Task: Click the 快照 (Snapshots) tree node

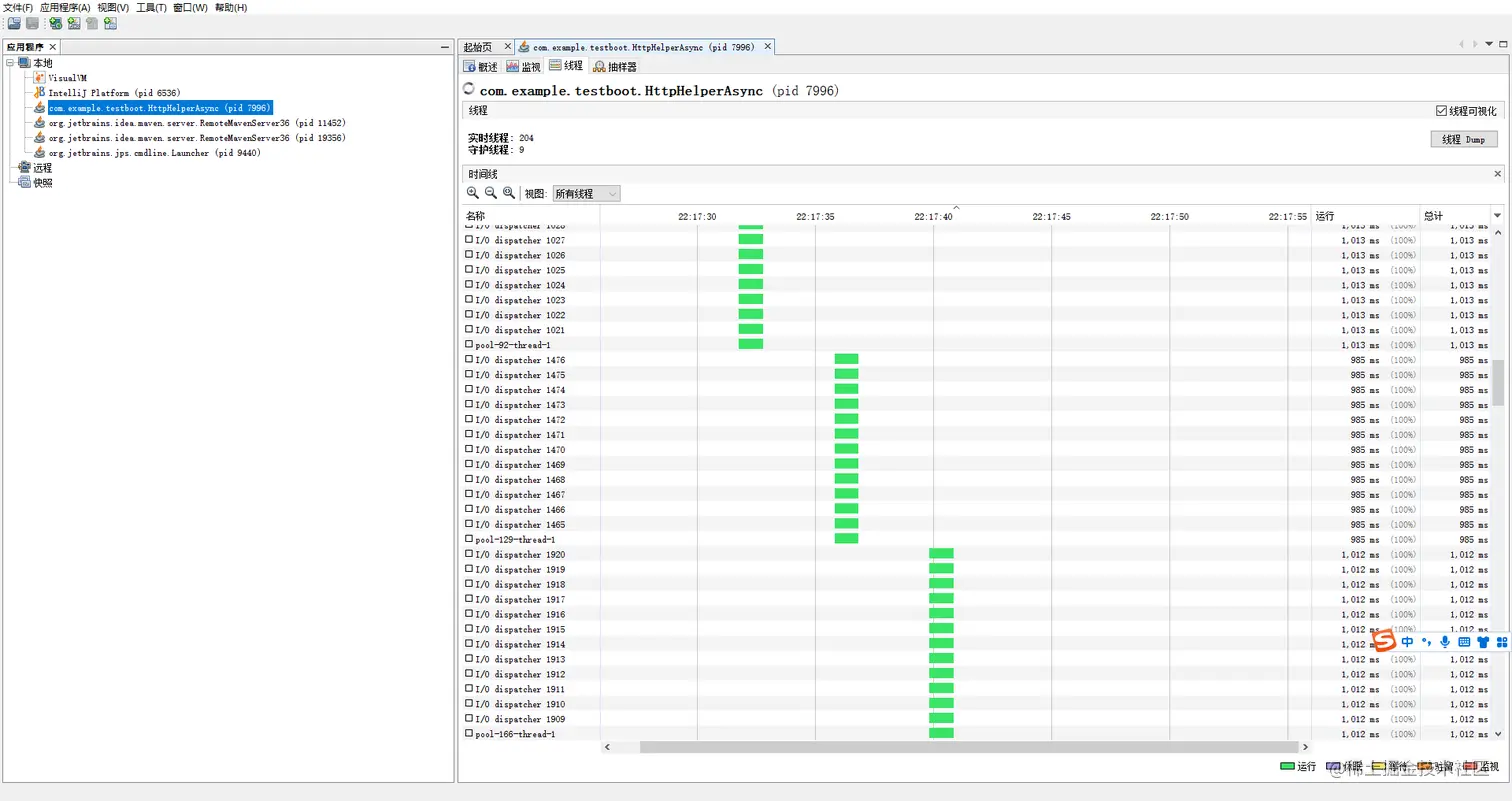Action: [42, 183]
